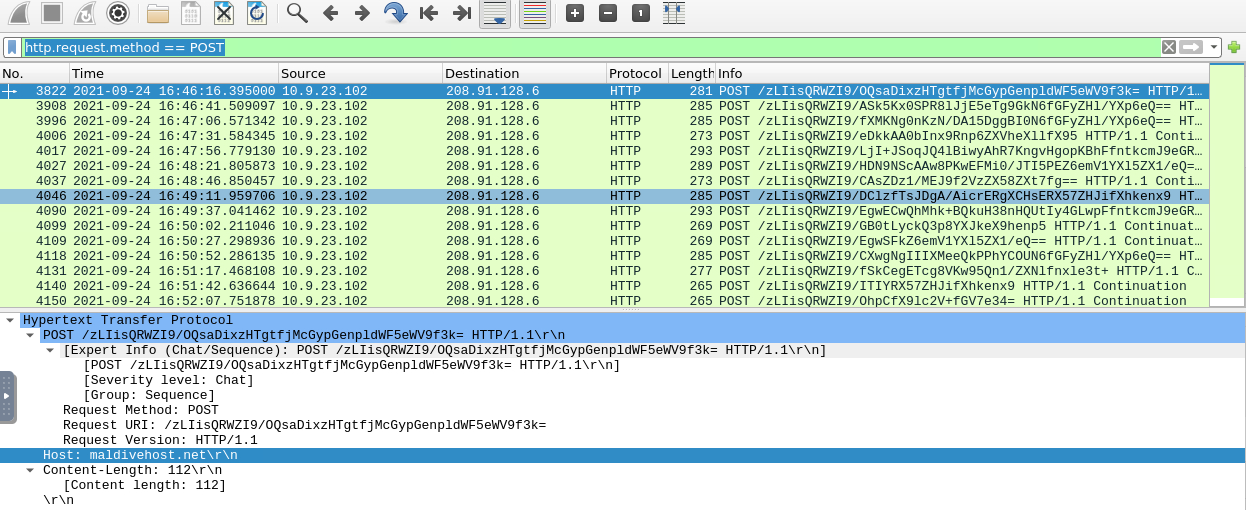
Task: Select packet number 4099 row
Action: (604, 225)
